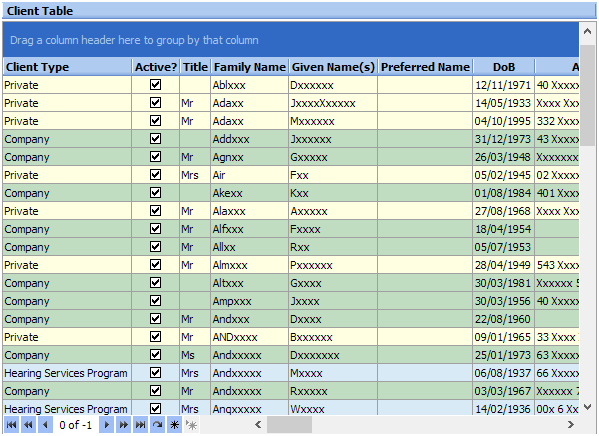Image resolution: width=599 pixels, height=436 pixels.
Task: Toggle Active checkbox for Alfxxx row
Action: [155, 229]
